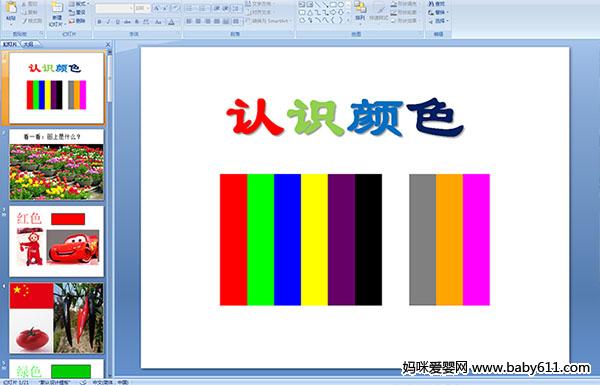This screenshot has width=600, height=385.
Task: Click the Quick Styles icon
Action: (x=379, y=9)
